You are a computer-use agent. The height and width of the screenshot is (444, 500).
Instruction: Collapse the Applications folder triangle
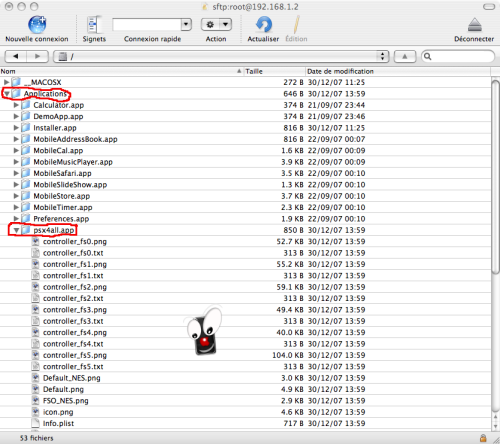pyautogui.click(x=6, y=94)
